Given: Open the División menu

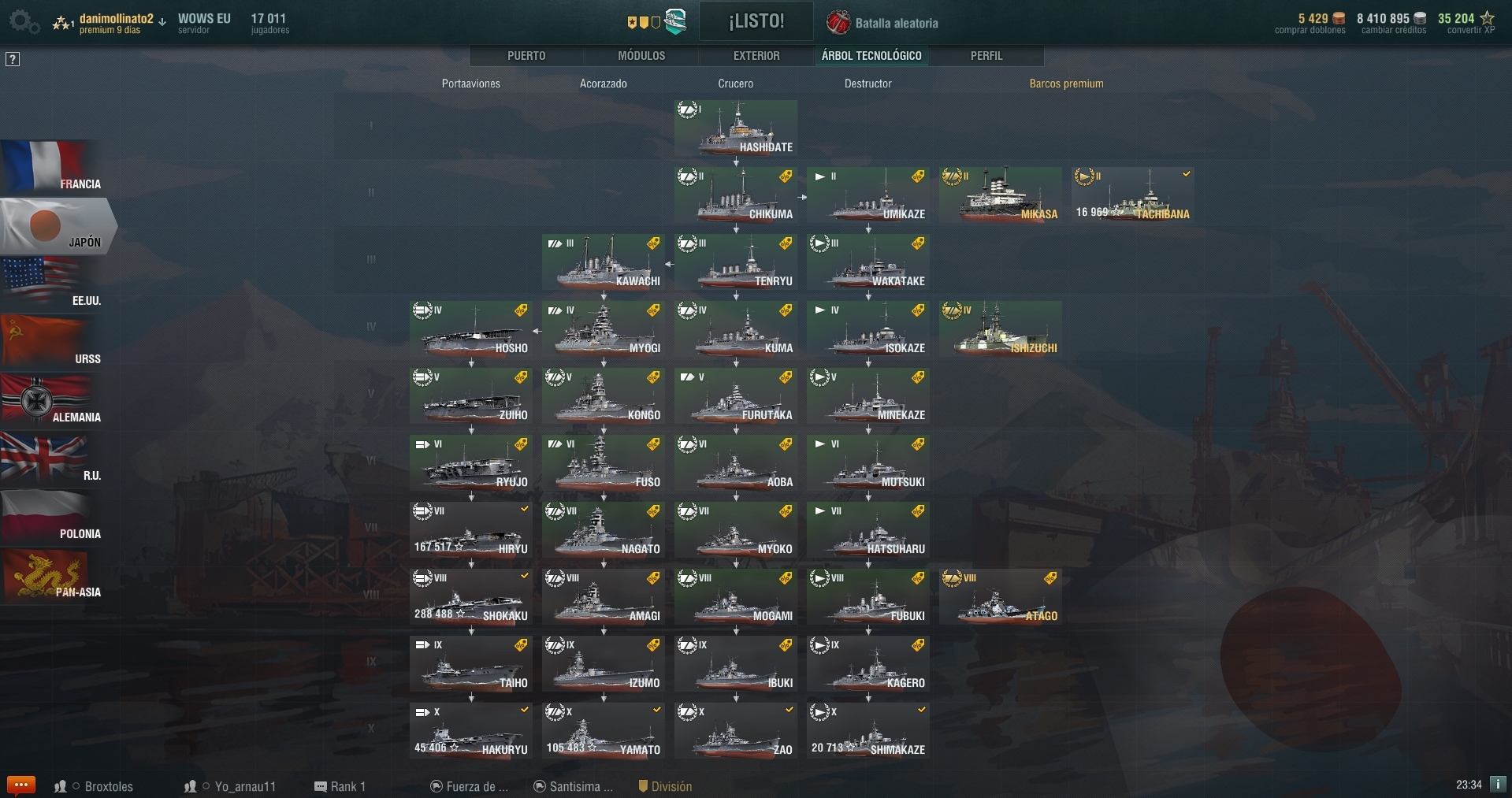Looking at the screenshot, I should pos(665,786).
